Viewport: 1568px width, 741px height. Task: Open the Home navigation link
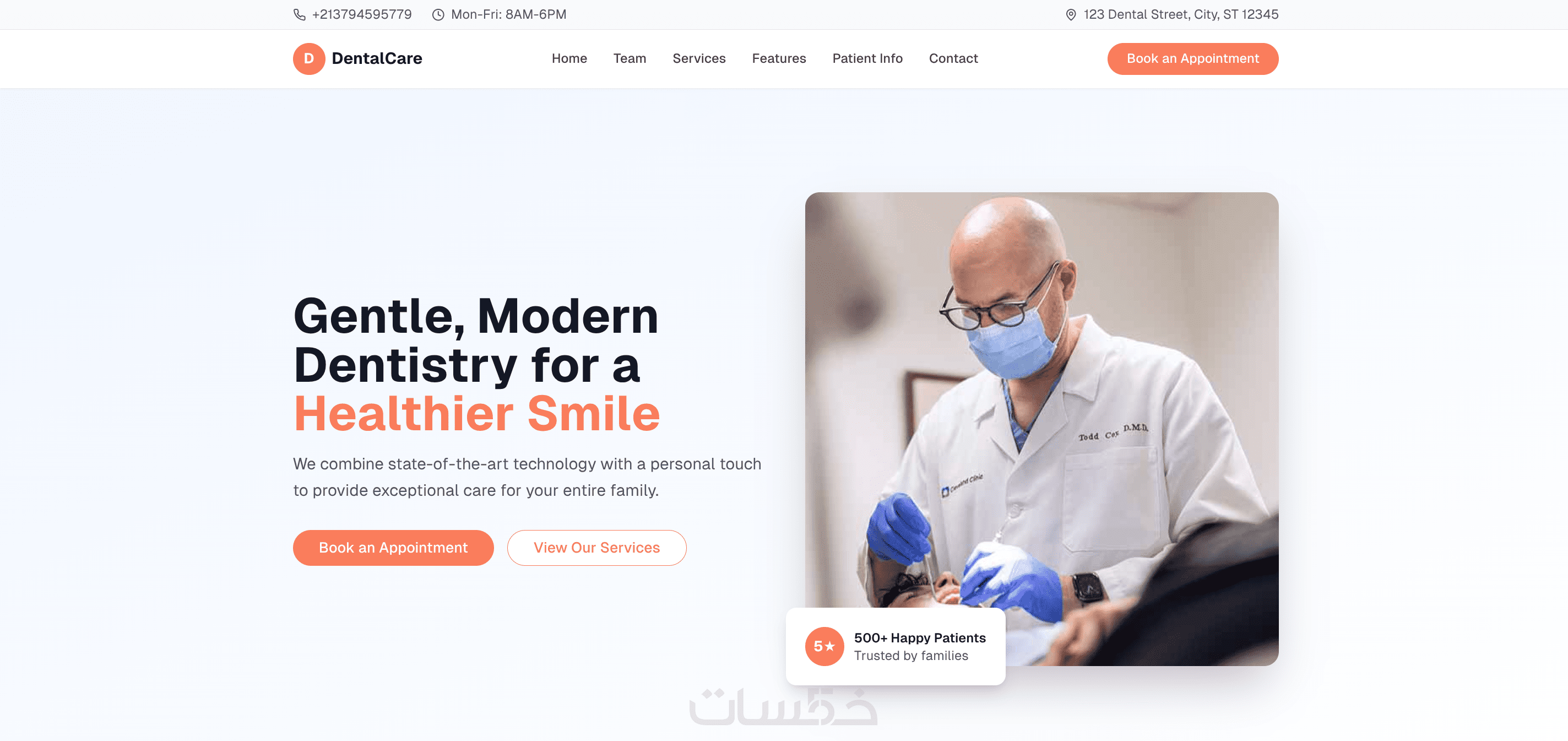(569, 58)
